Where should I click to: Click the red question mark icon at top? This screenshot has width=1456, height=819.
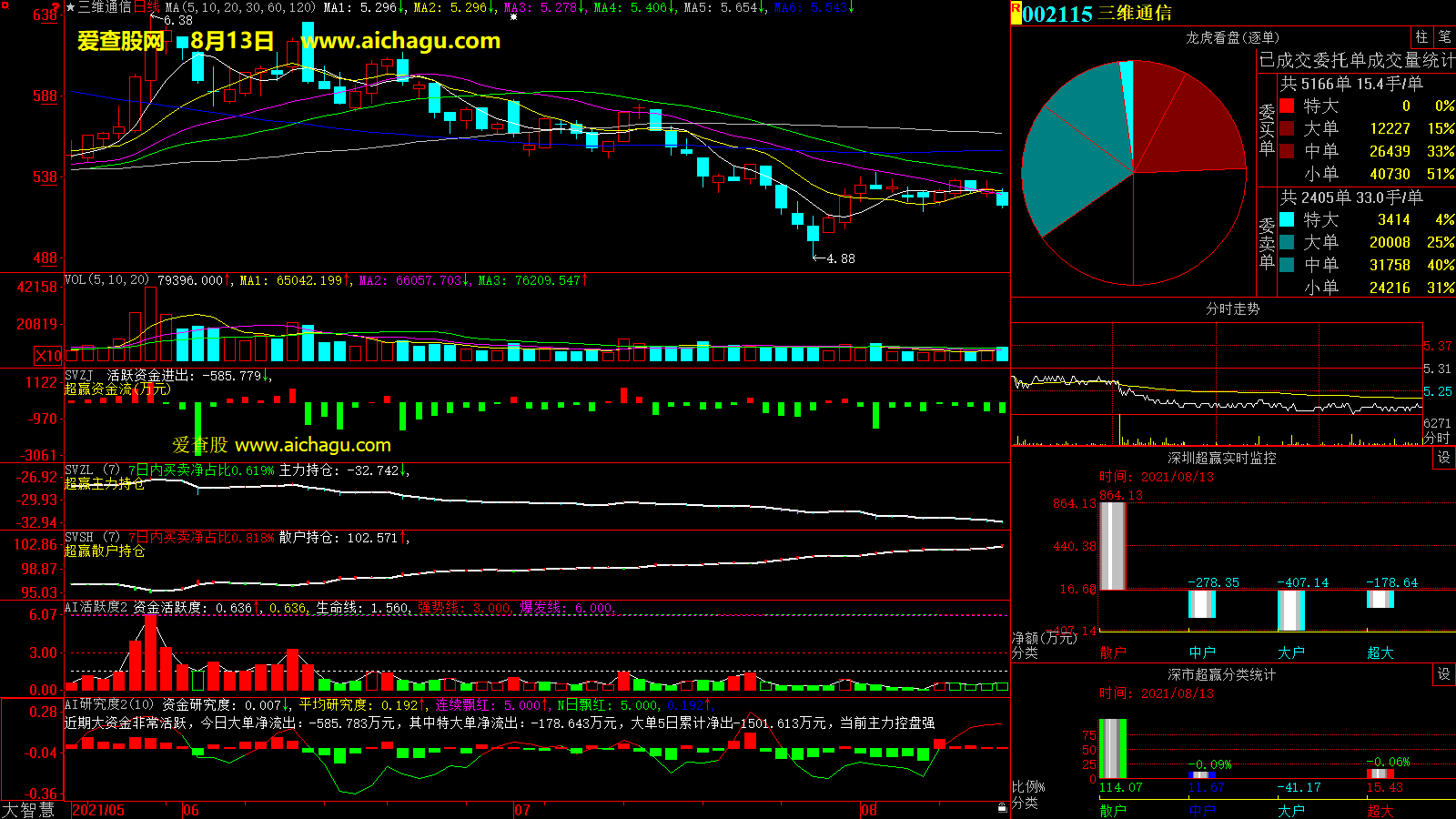(x=56, y=7)
